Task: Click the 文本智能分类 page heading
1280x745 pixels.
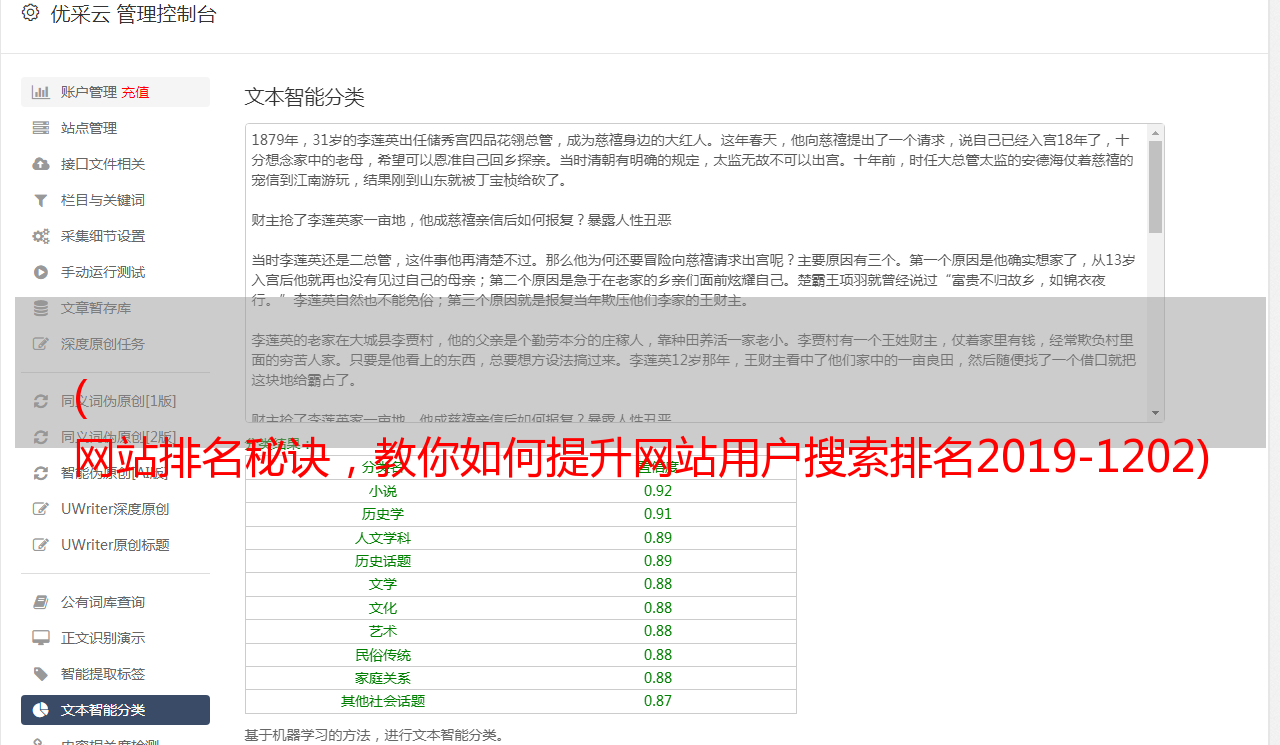Action: pos(305,97)
